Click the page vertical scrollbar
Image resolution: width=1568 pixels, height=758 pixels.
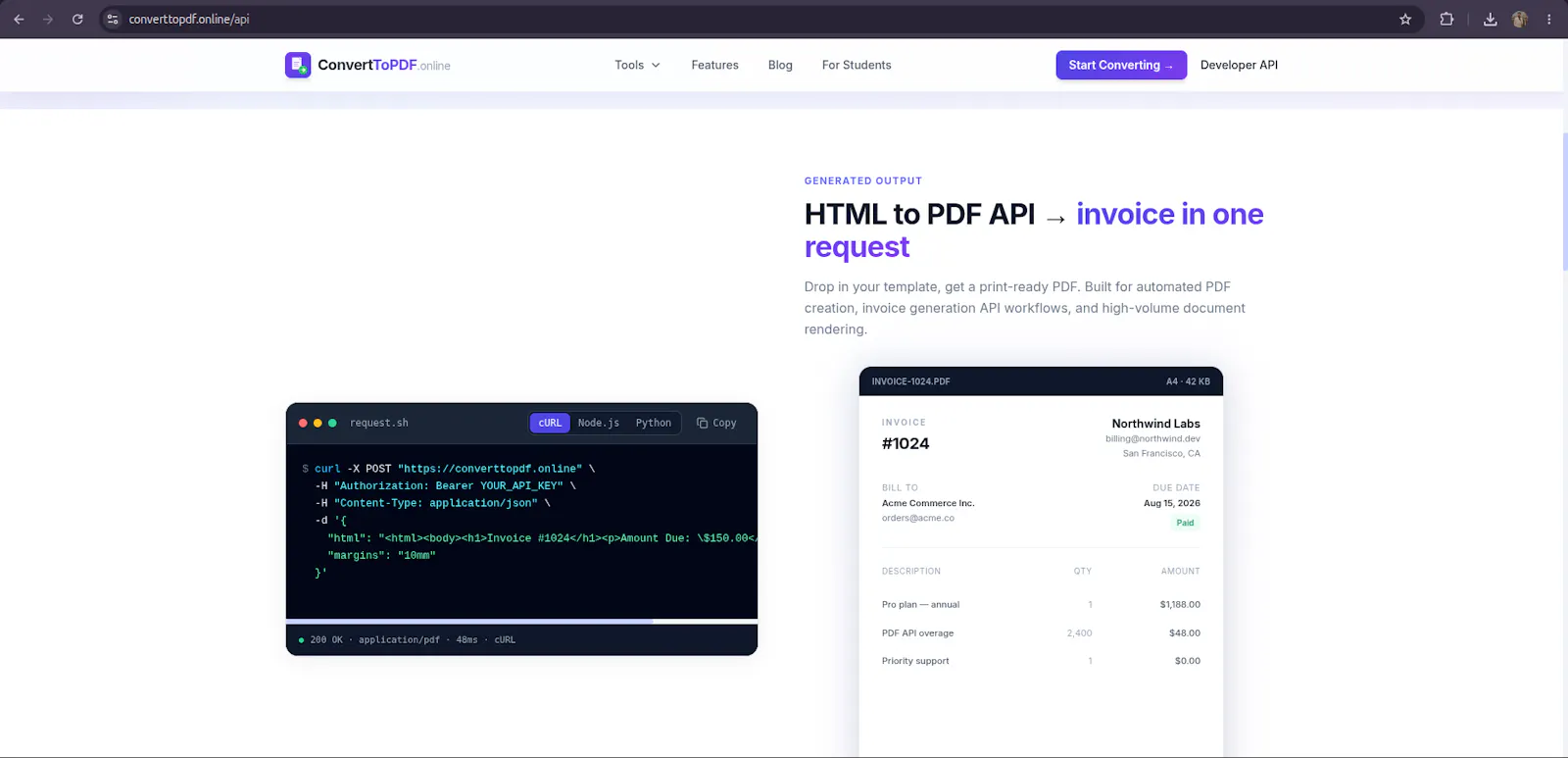[x=1564, y=201]
